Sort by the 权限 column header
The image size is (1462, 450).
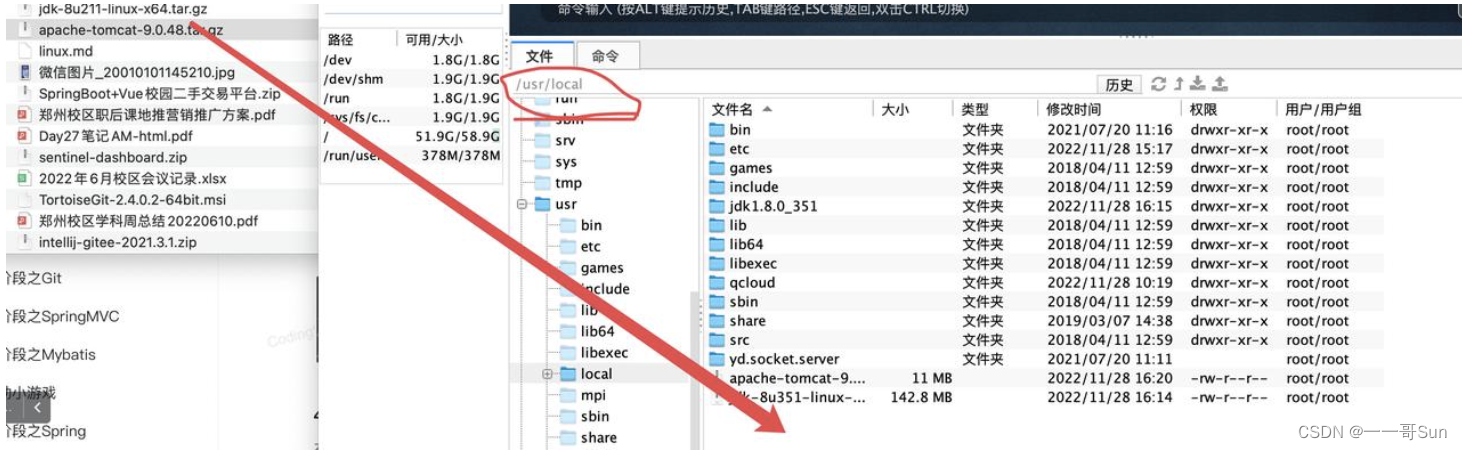[1228, 109]
